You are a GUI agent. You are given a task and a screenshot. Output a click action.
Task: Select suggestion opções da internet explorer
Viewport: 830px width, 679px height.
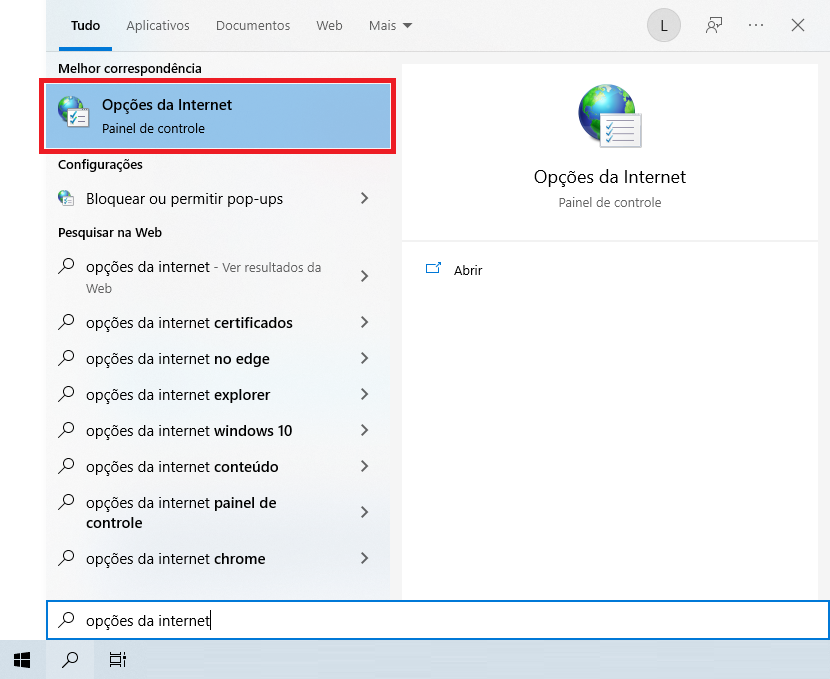click(178, 395)
